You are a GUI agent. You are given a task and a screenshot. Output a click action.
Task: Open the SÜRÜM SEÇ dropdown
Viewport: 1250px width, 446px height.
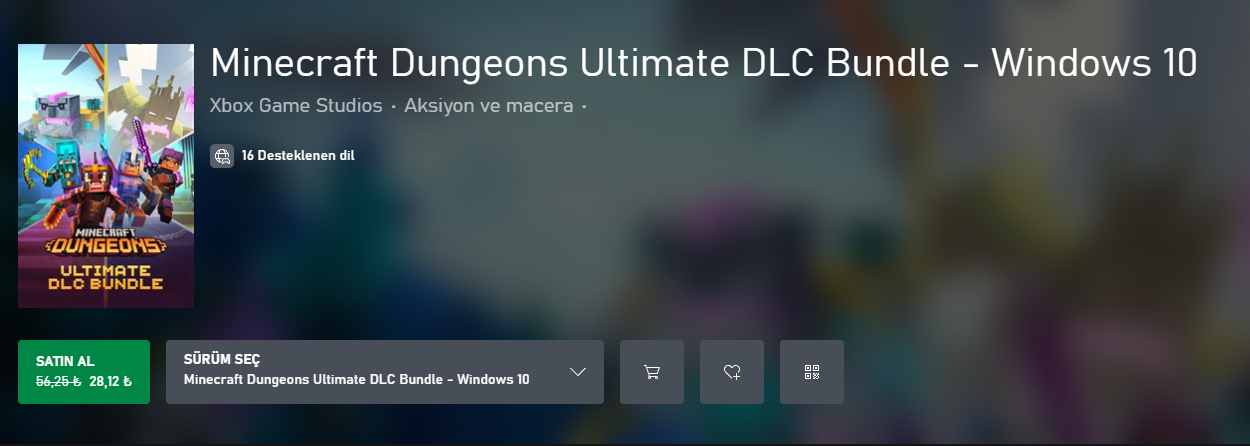pos(385,372)
